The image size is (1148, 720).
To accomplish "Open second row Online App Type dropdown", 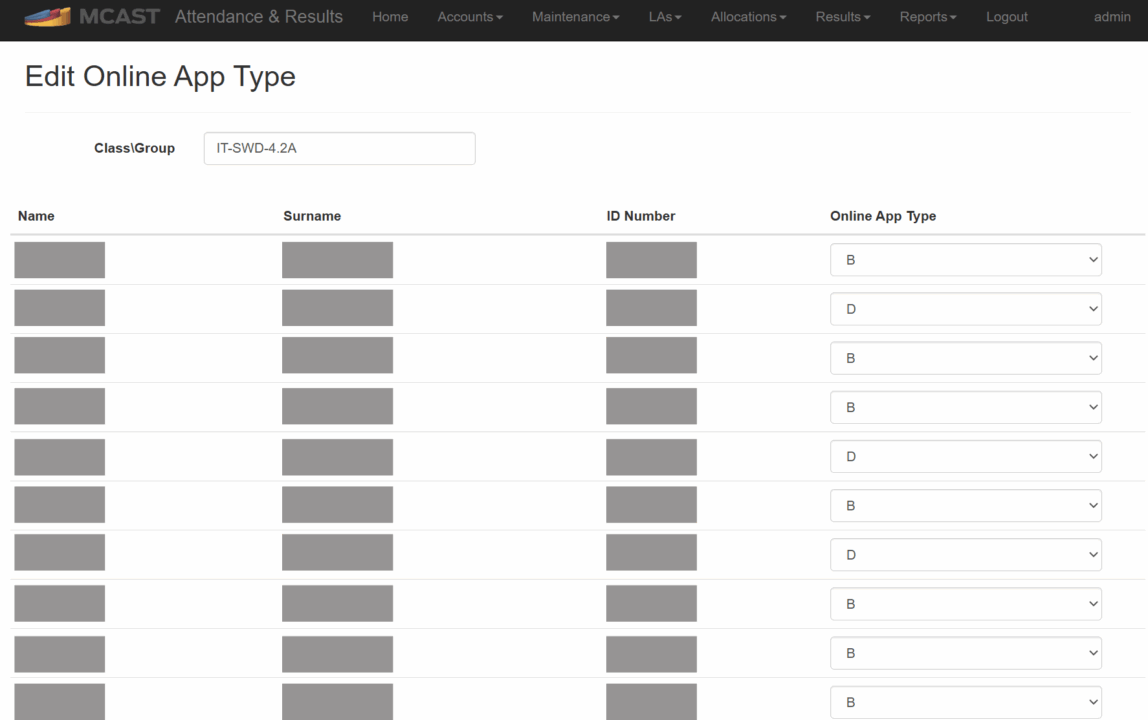I will pos(965,309).
